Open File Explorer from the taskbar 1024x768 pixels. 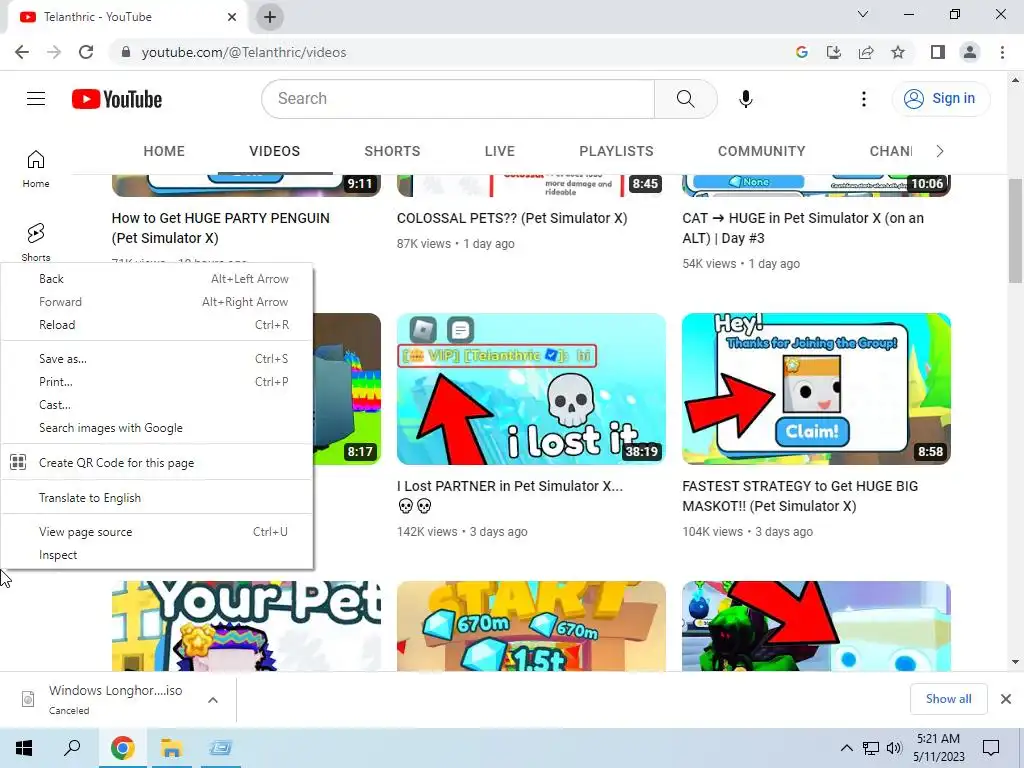[x=171, y=748]
